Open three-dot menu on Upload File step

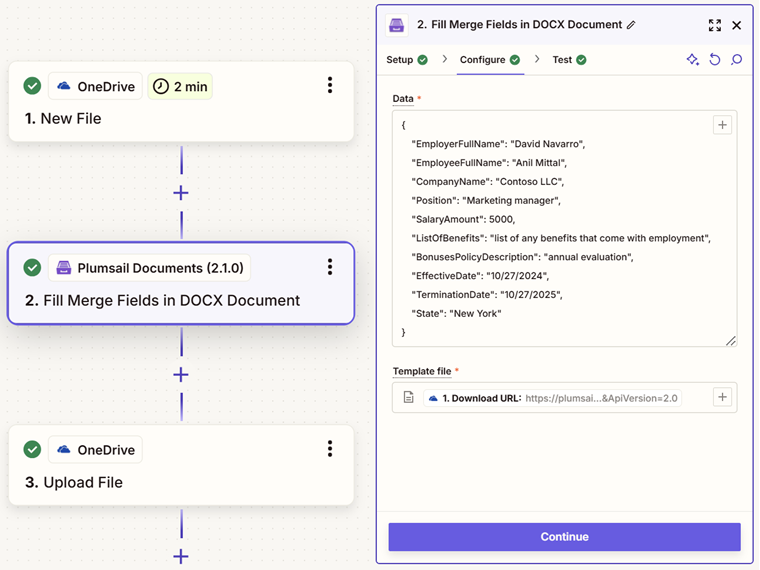pos(330,449)
